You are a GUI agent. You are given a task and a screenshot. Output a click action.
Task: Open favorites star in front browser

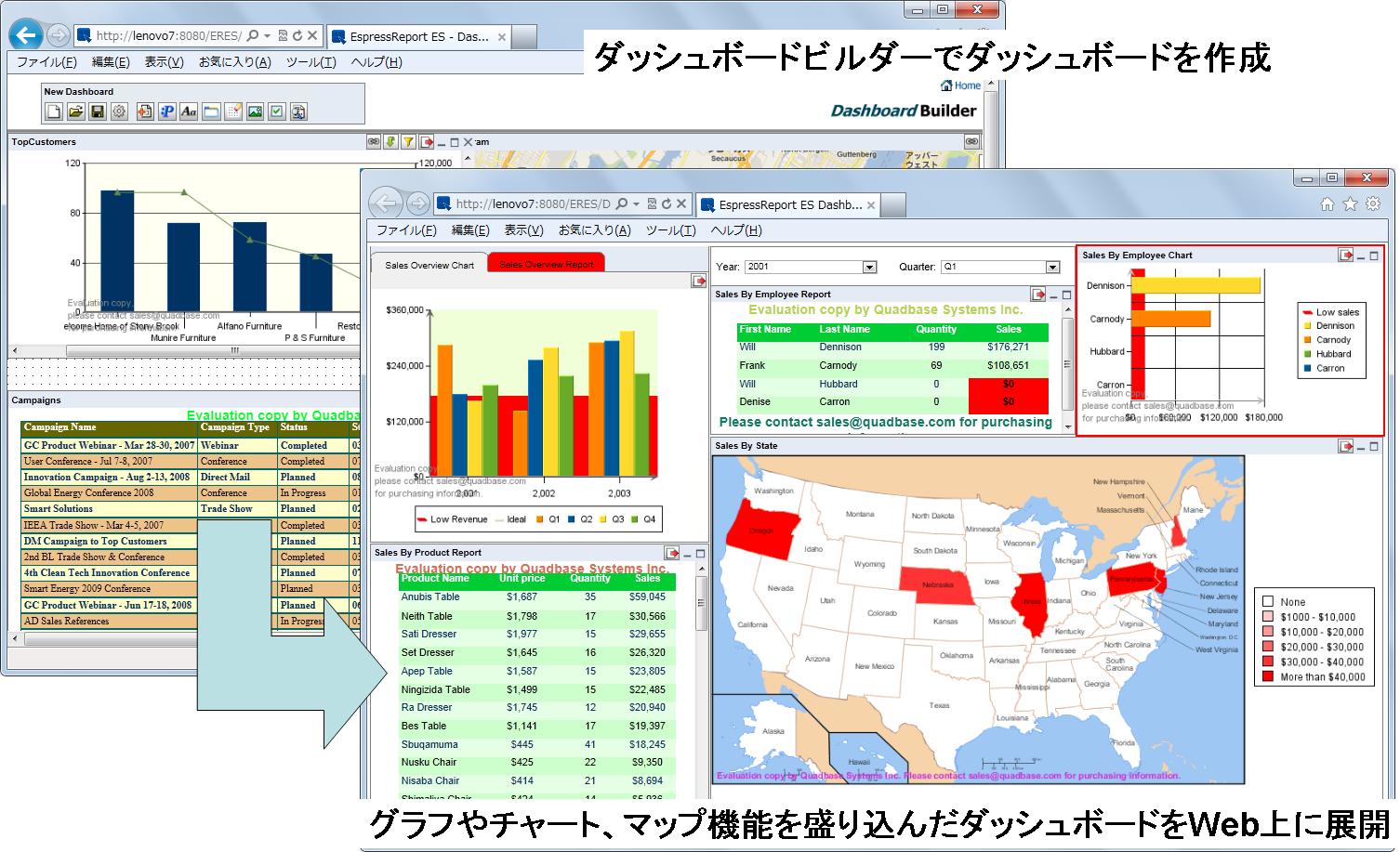(1350, 204)
